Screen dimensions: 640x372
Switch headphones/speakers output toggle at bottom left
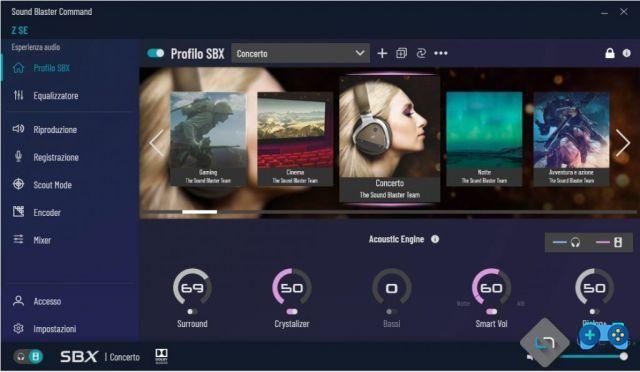(x=28, y=357)
